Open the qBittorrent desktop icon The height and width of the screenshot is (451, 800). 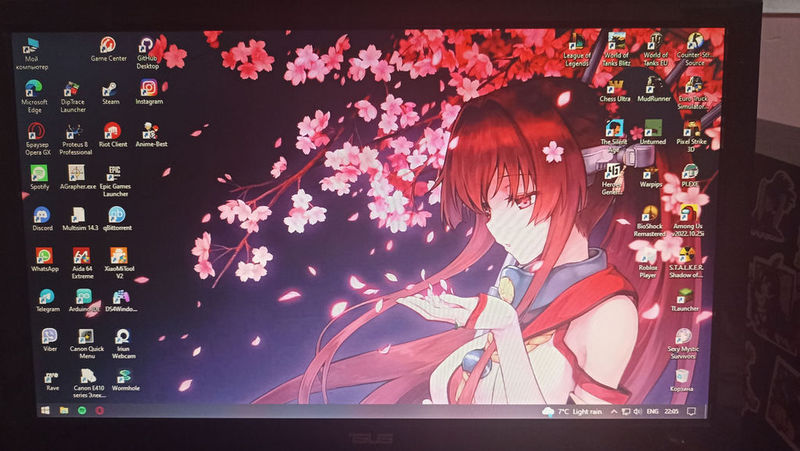click(x=117, y=218)
